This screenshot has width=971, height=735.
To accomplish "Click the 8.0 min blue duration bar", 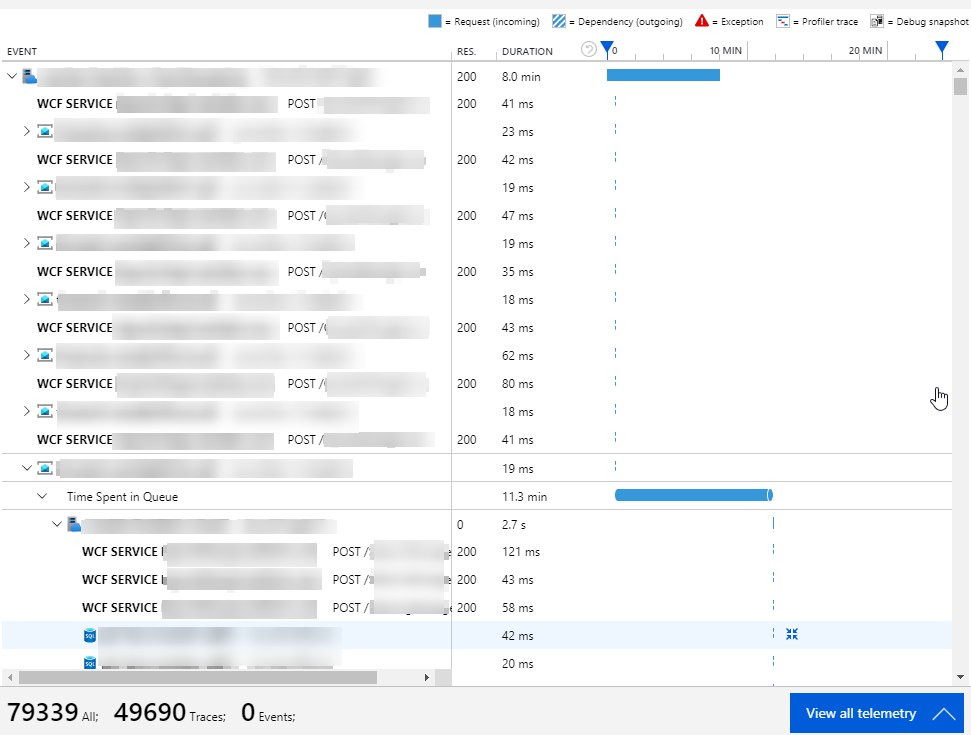I will tap(663, 75).
